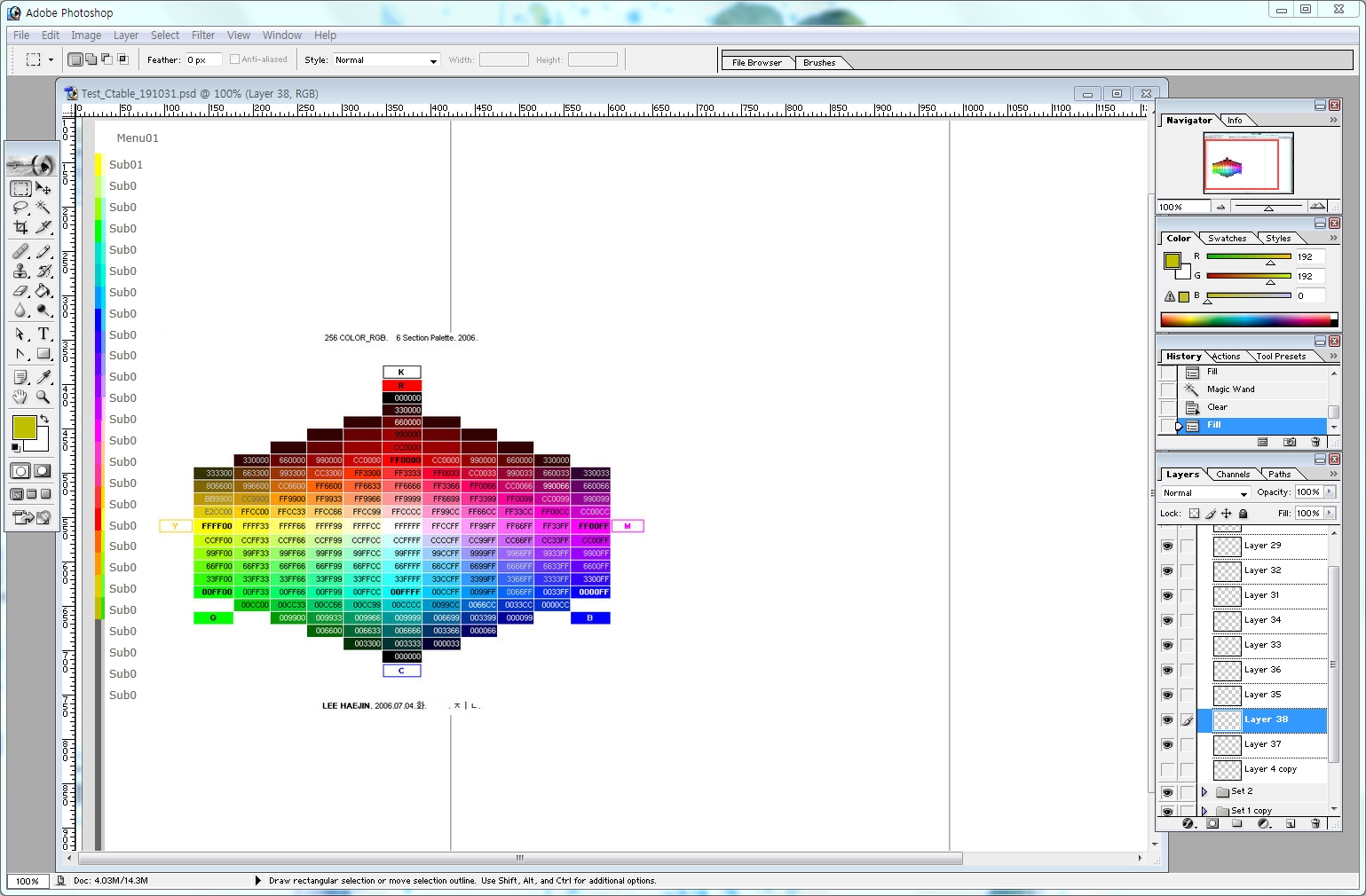Click the Navigator zoom in button
1366x896 pixels.
[x=1318, y=206]
